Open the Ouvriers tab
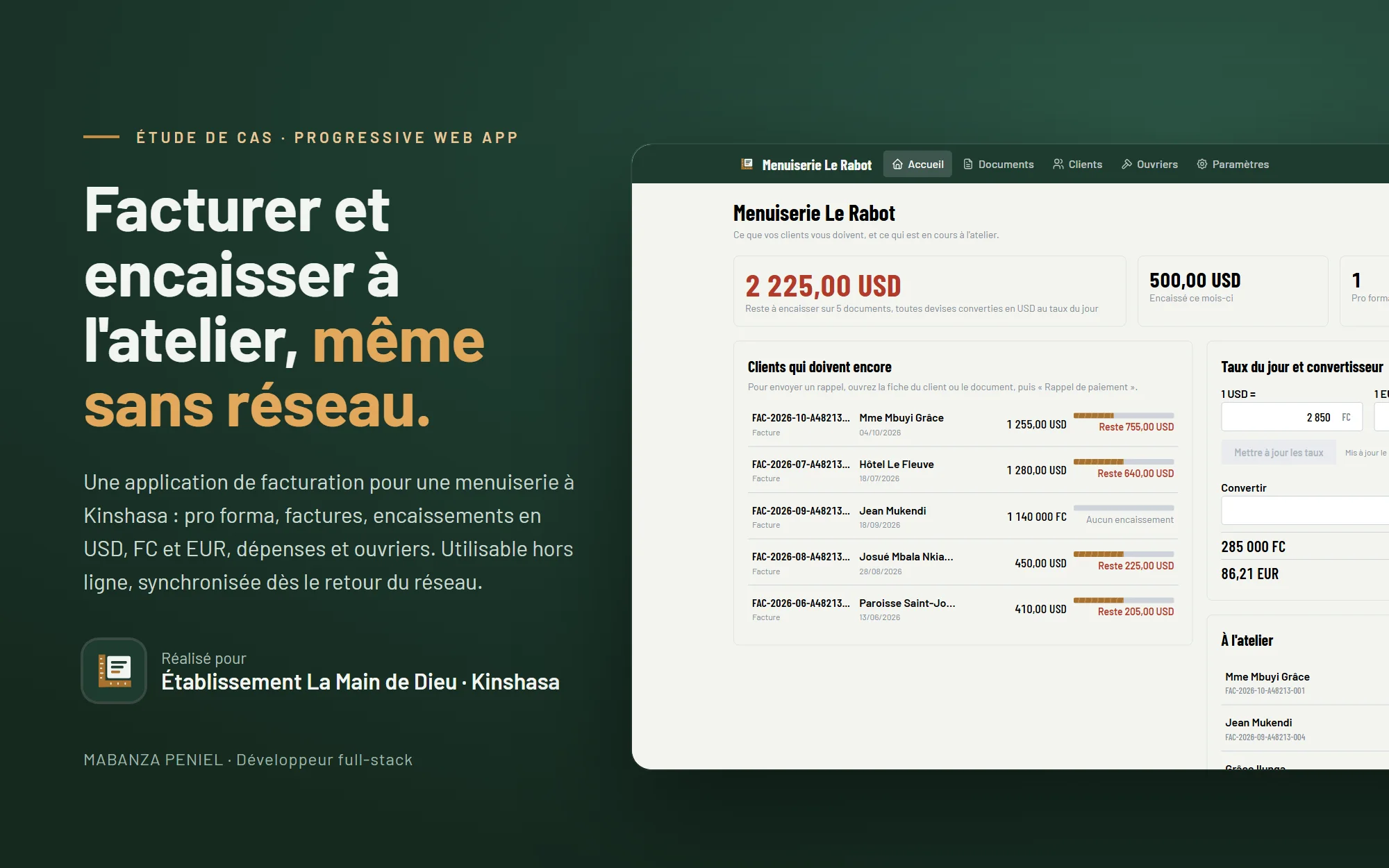The height and width of the screenshot is (868, 1389). pyautogui.click(x=1149, y=164)
